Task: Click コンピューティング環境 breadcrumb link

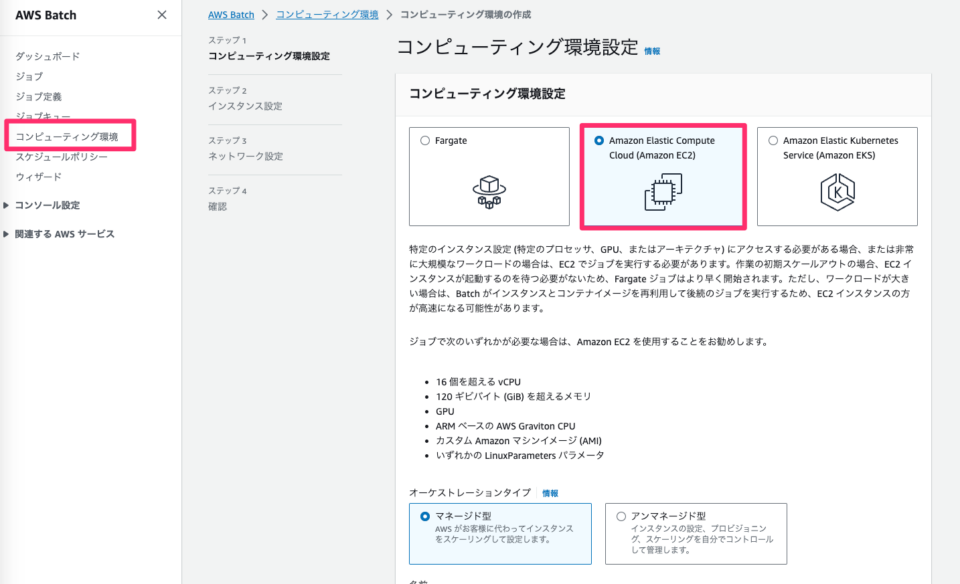Action: (327, 15)
